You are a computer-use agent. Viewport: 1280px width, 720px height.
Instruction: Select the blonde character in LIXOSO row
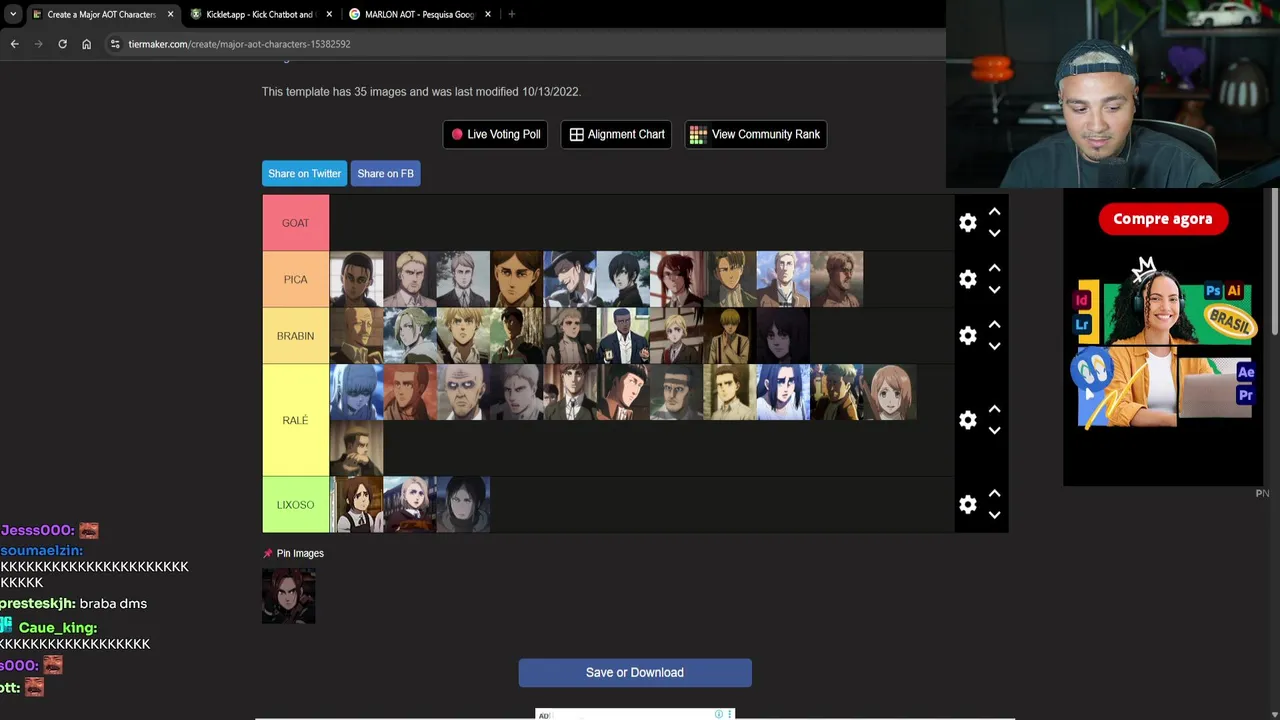tap(410, 505)
